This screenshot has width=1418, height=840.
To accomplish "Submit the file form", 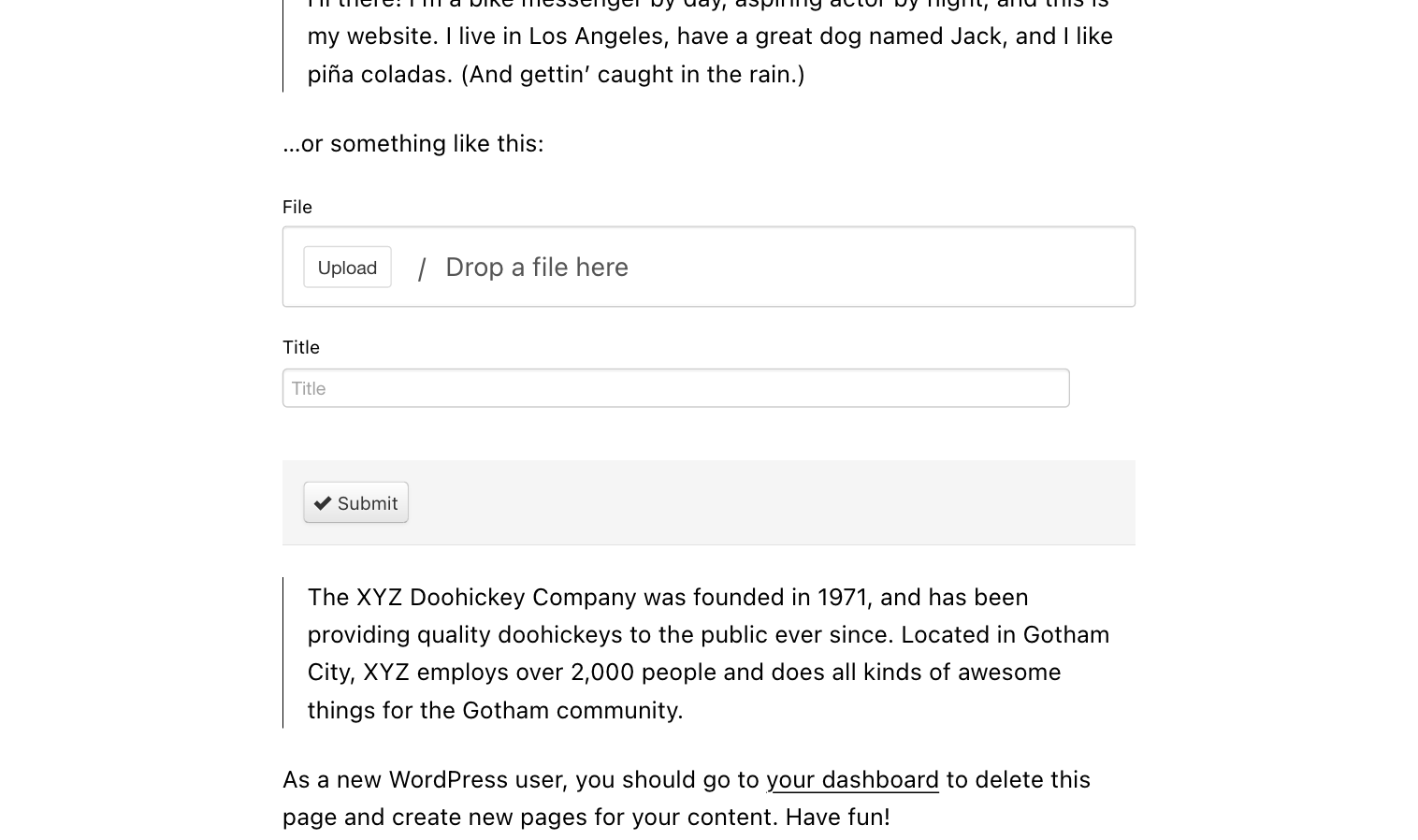I will pyautogui.click(x=355, y=502).
